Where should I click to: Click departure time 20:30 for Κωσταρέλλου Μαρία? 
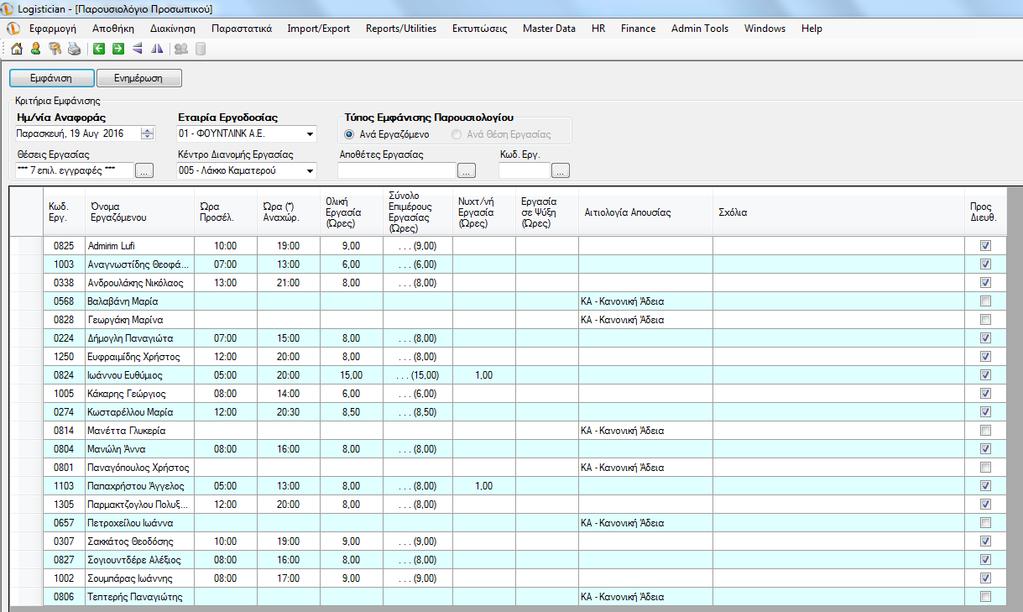point(288,412)
